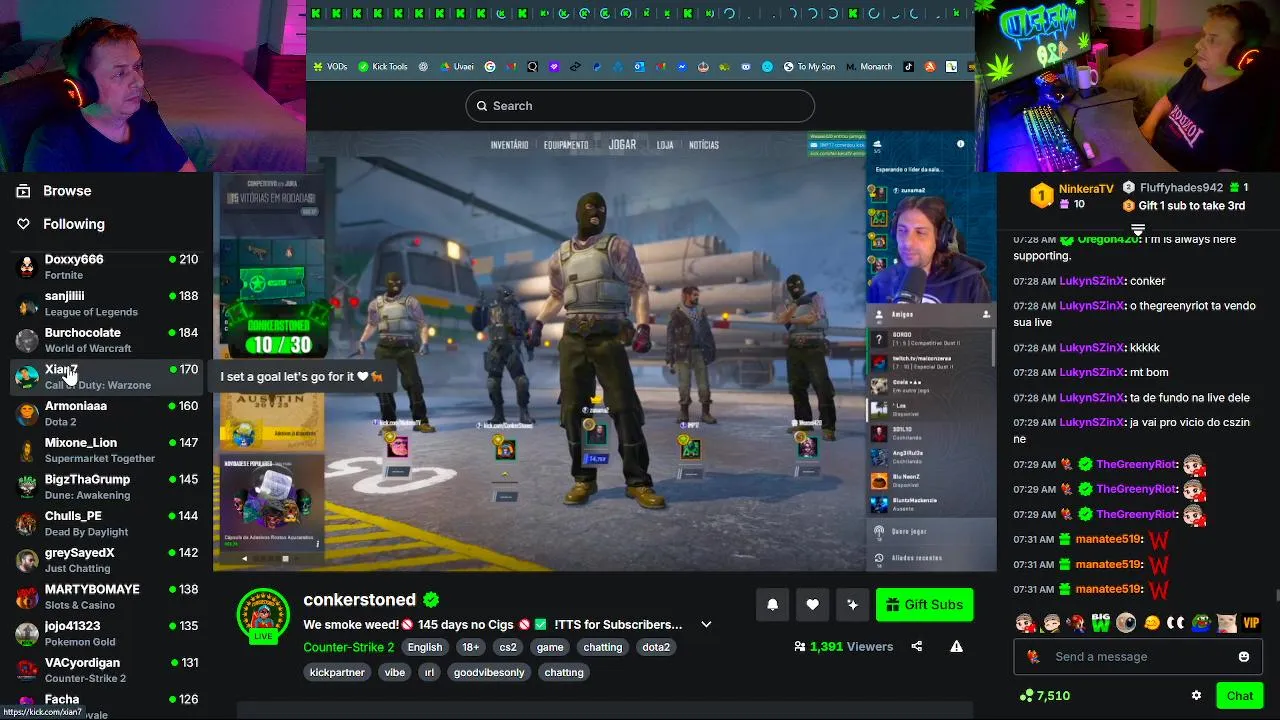Viewport: 1280px width, 720px height.
Task: Click Fluffyhades942 in gift leaderboard
Action: point(1181,187)
